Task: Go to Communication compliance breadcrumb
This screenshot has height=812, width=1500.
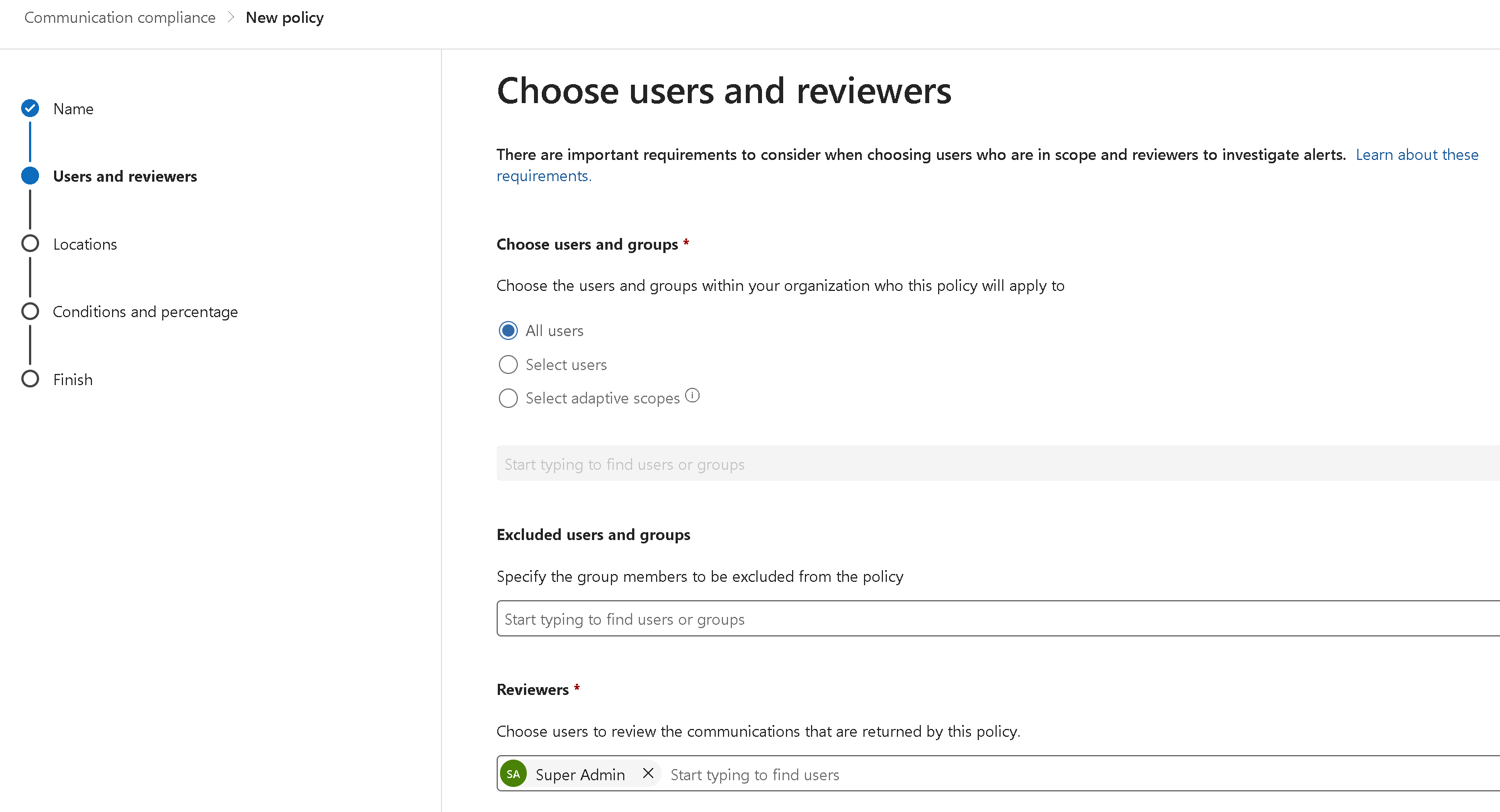Action: click(x=119, y=17)
